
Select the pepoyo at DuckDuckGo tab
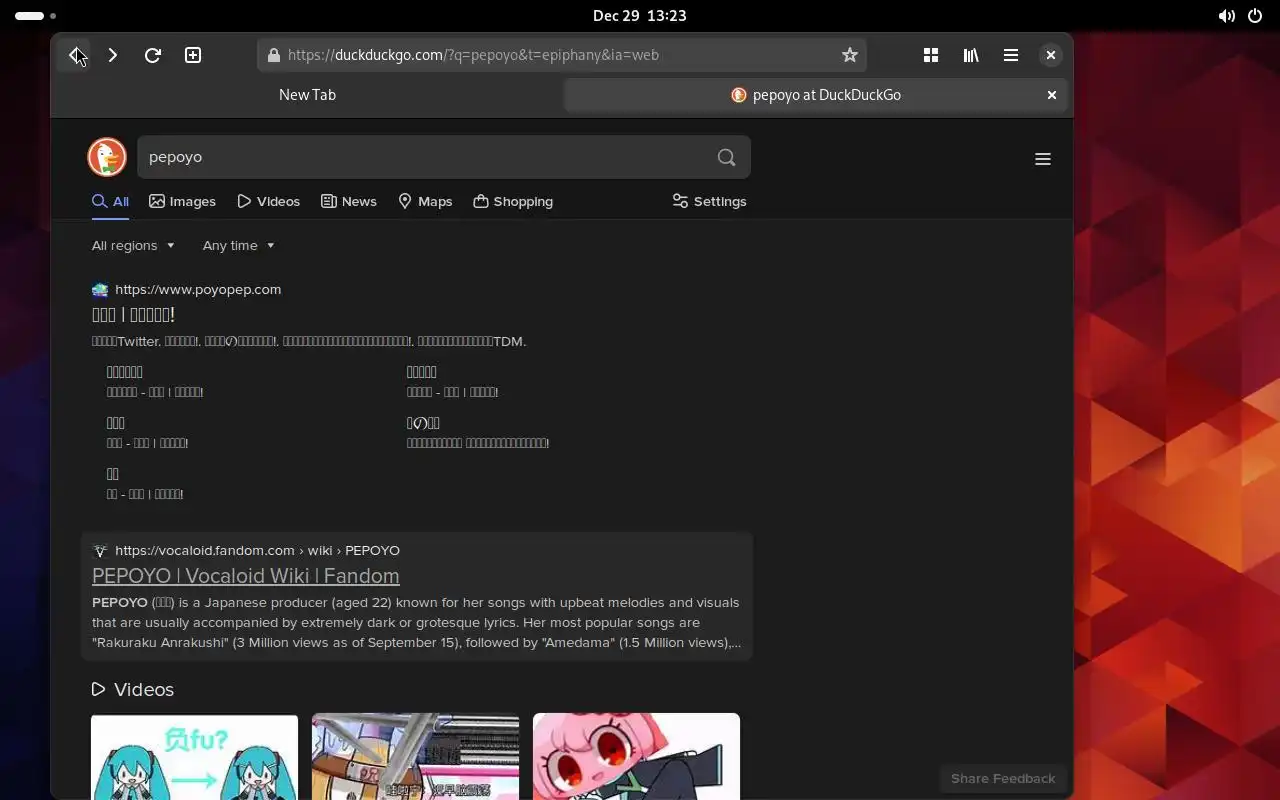pyautogui.click(x=816, y=95)
